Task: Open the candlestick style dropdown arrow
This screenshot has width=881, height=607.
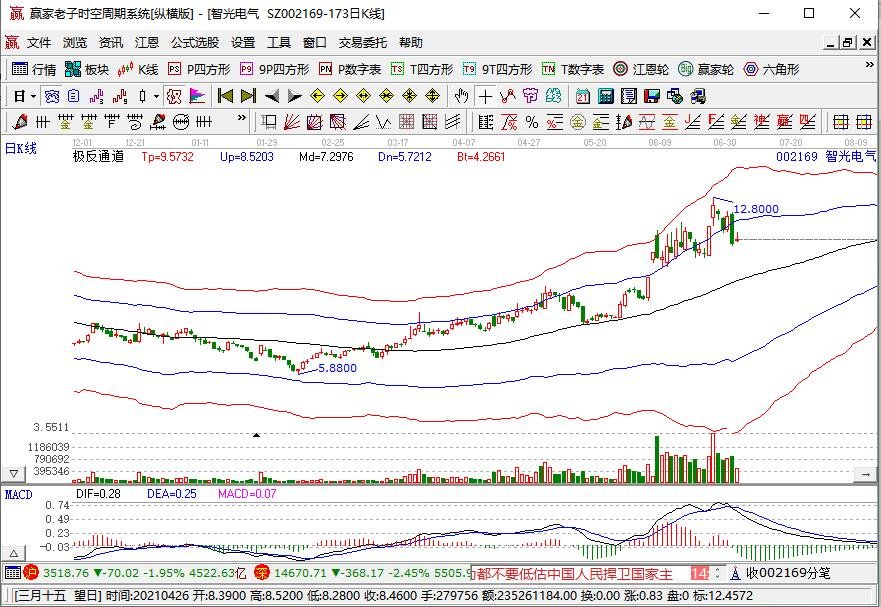Action: 156,96
